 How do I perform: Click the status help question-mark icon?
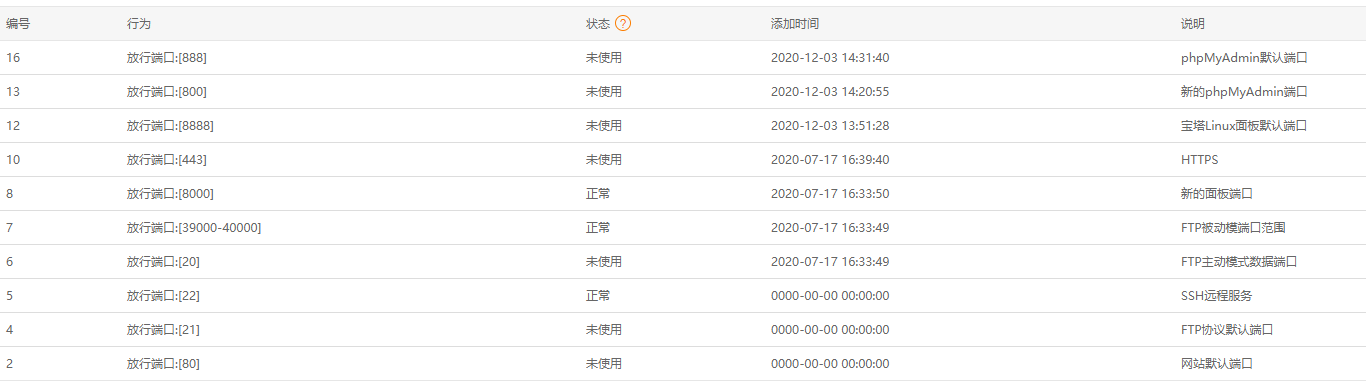coord(623,23)
